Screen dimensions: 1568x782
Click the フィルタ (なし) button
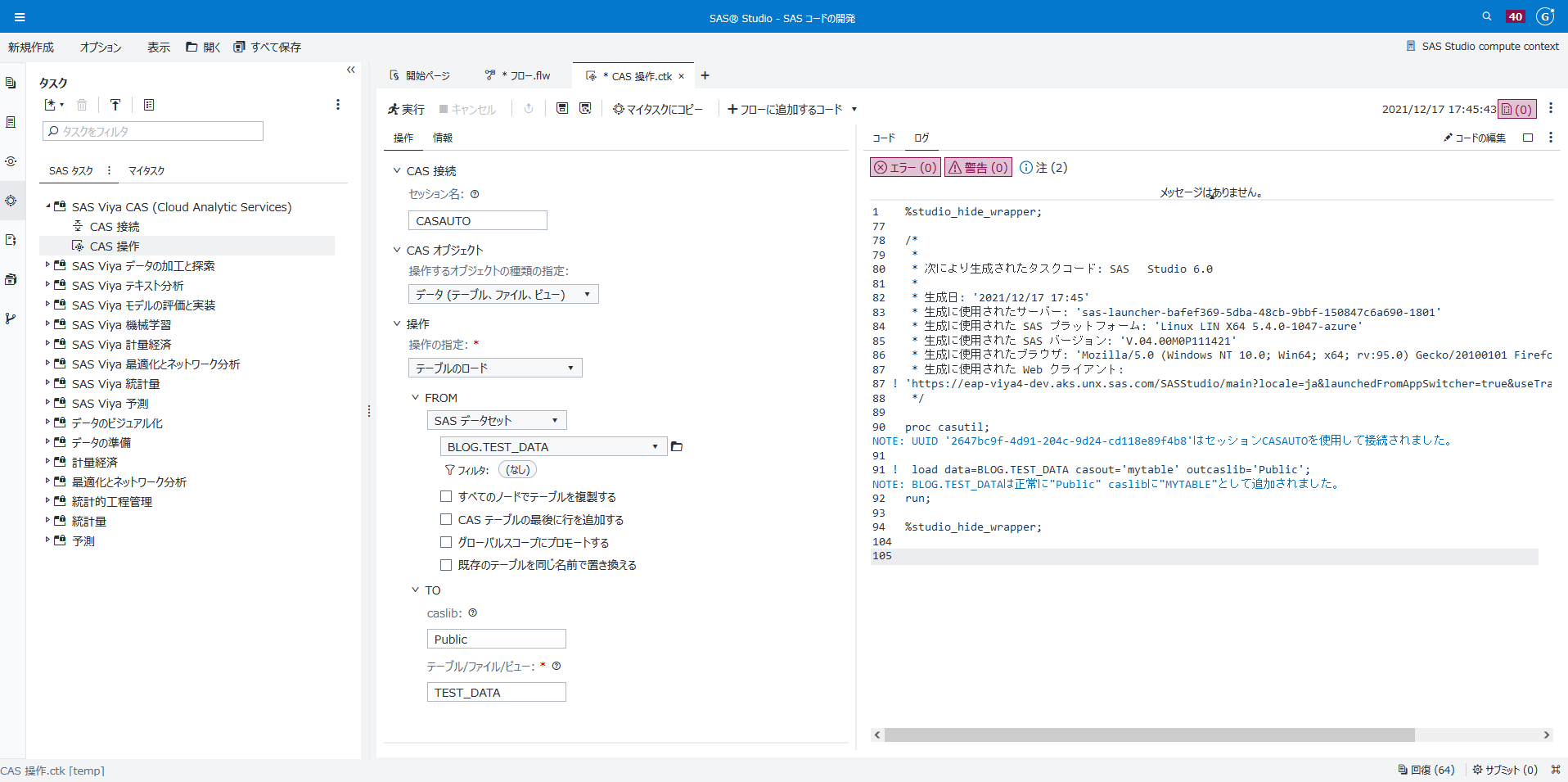517,469
